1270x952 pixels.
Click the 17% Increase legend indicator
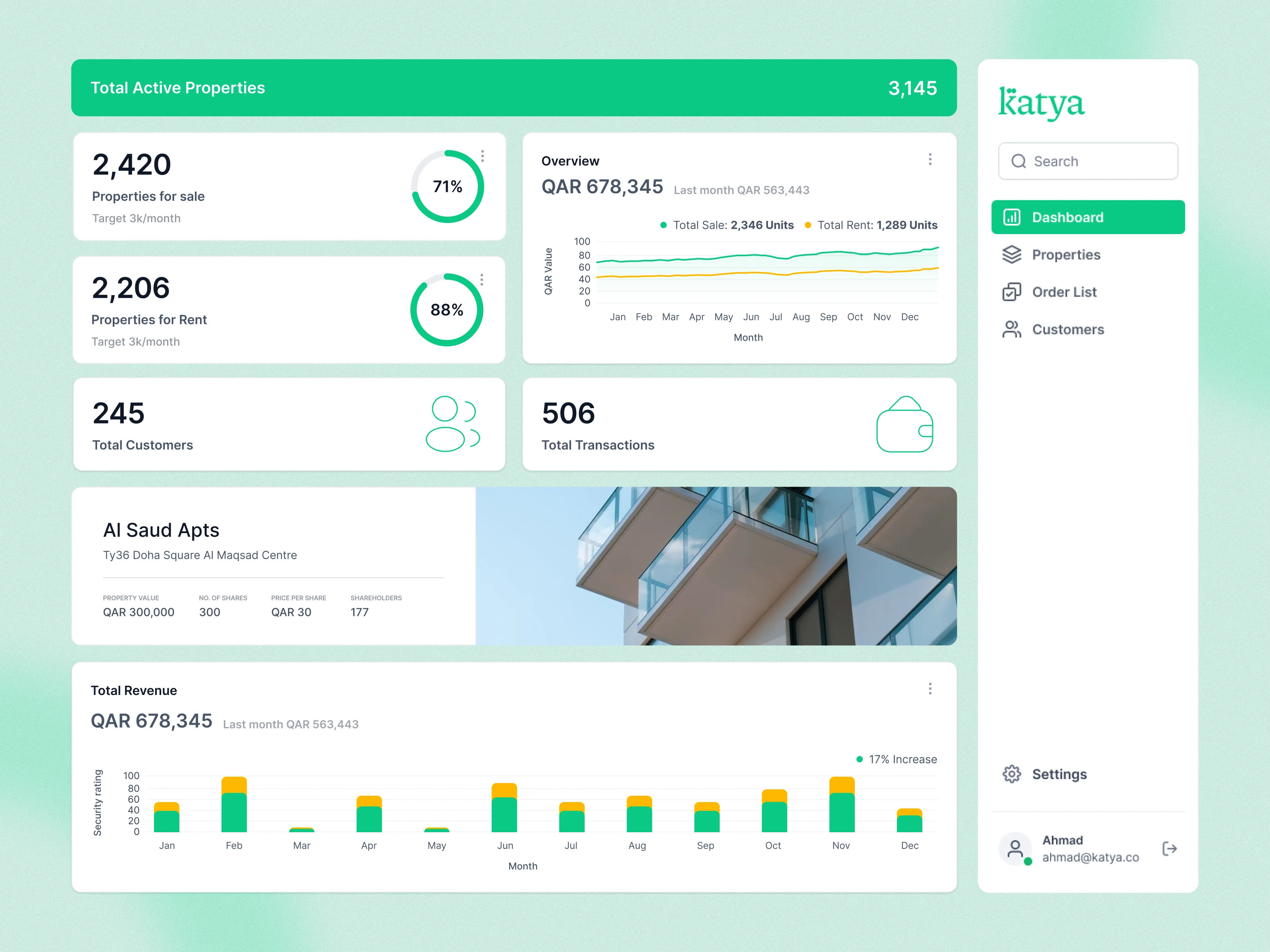[x=896, y=759]
